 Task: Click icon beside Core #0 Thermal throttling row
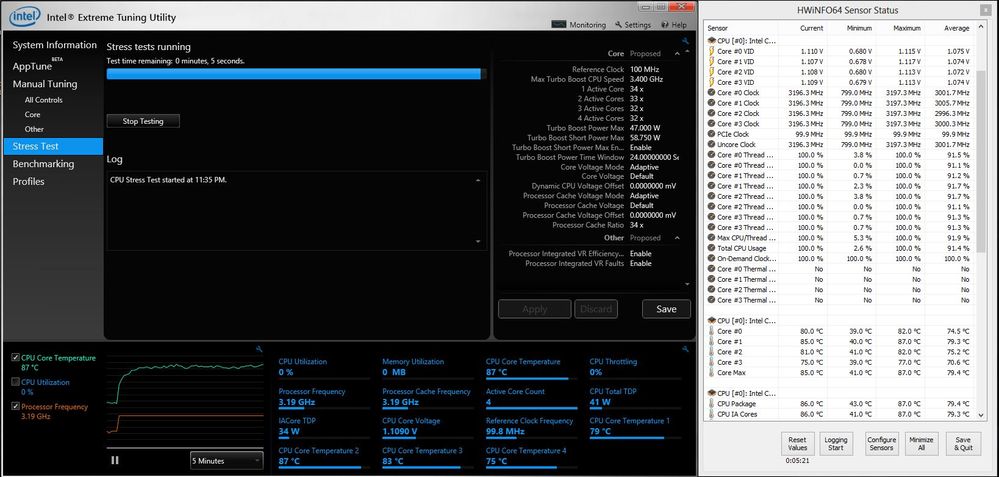[712, 269]
